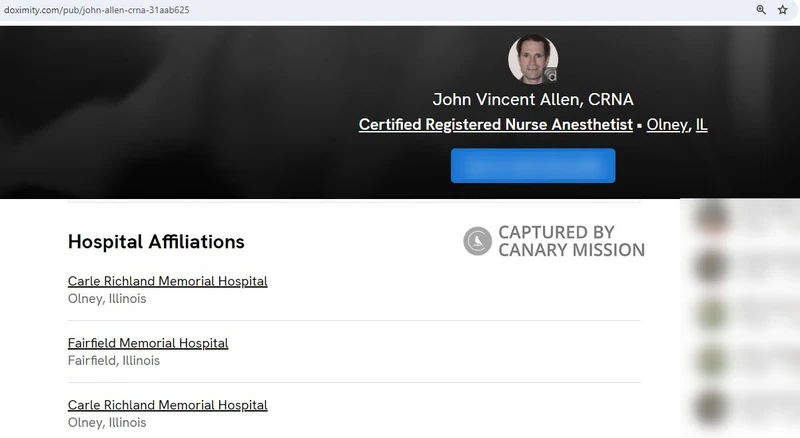Open the Olney, IL location link
This screenshot has width=800, height=438.
click(x=677, y=125)
